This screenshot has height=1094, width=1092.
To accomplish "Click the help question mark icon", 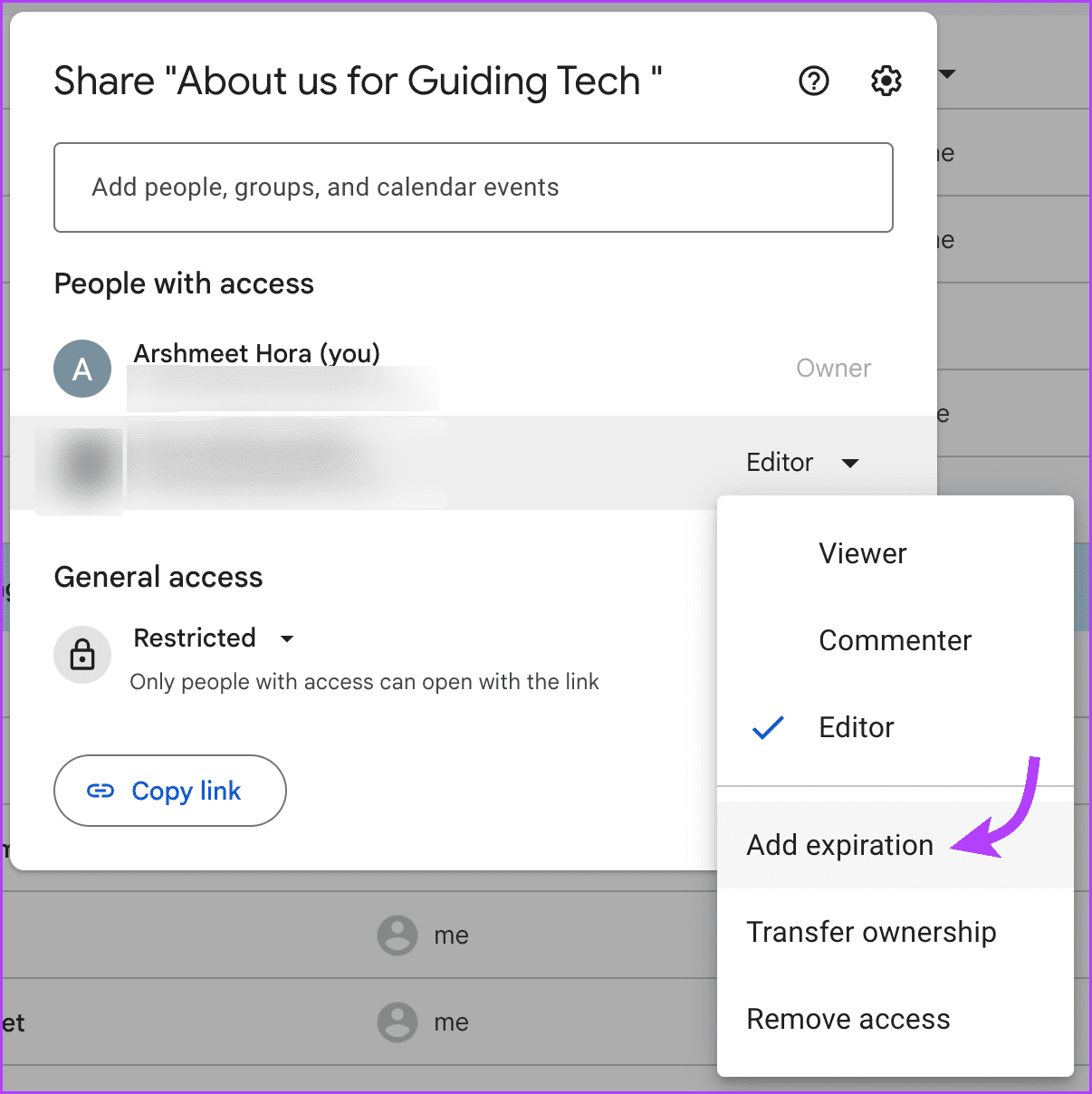I will (x=813, y=81).
